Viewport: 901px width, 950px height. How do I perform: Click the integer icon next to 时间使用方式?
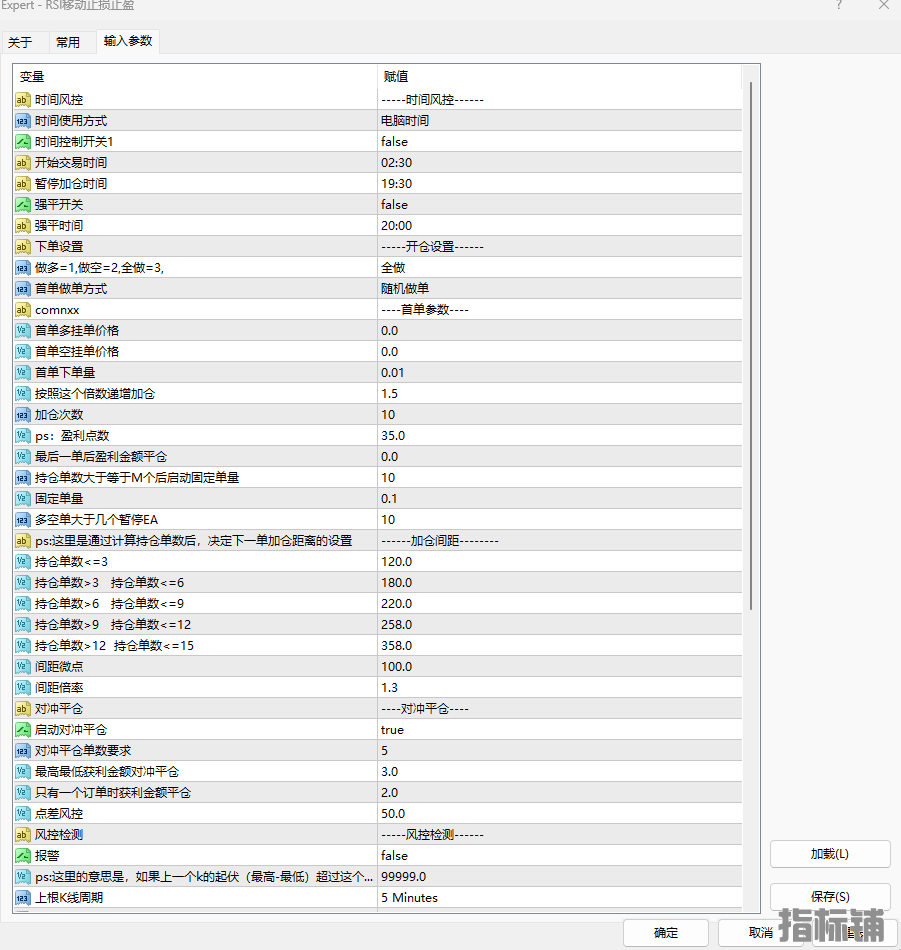23,121
